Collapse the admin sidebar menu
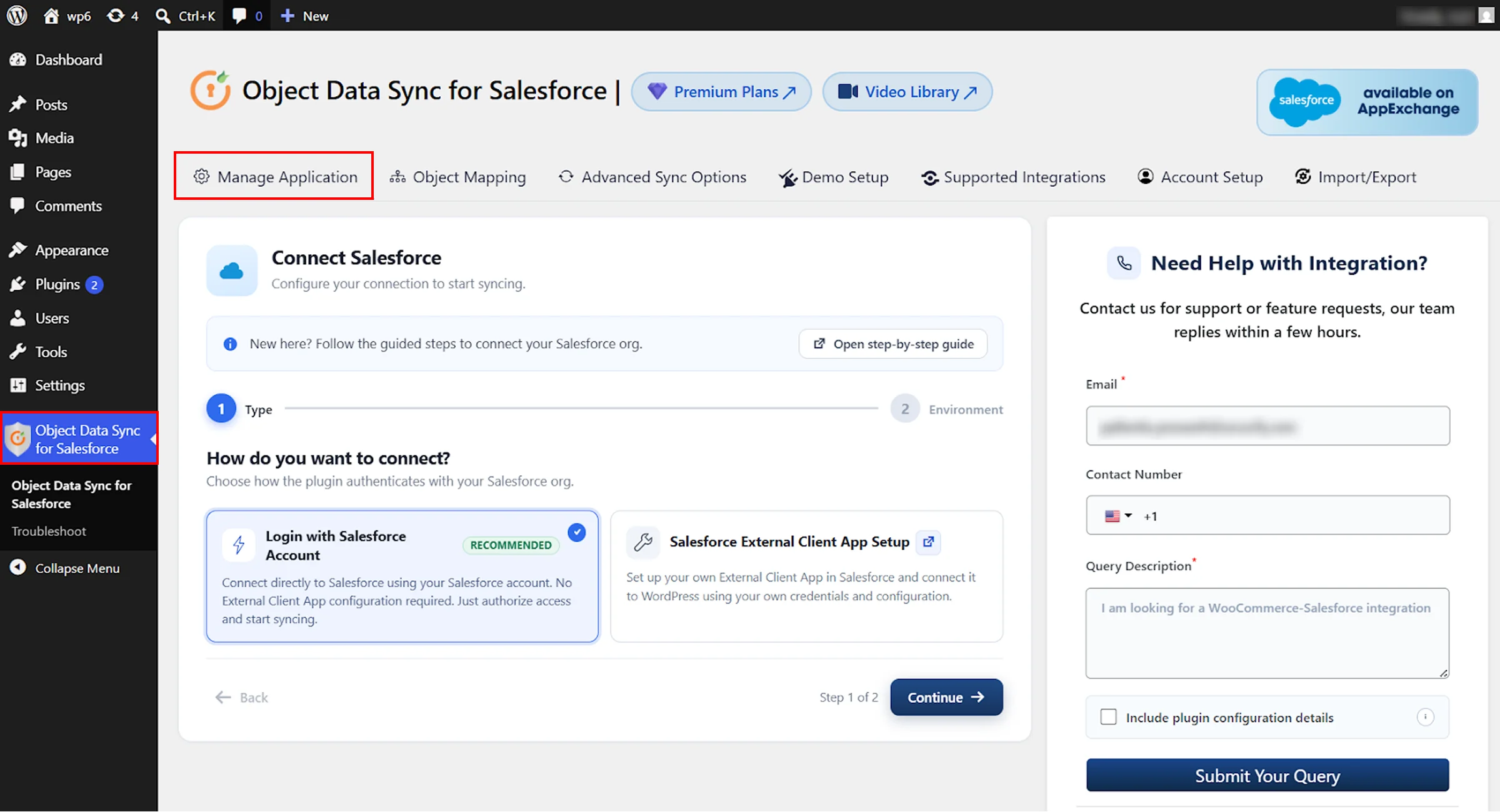The width and height of the screenshot is (1500, 812). (77, 568)
